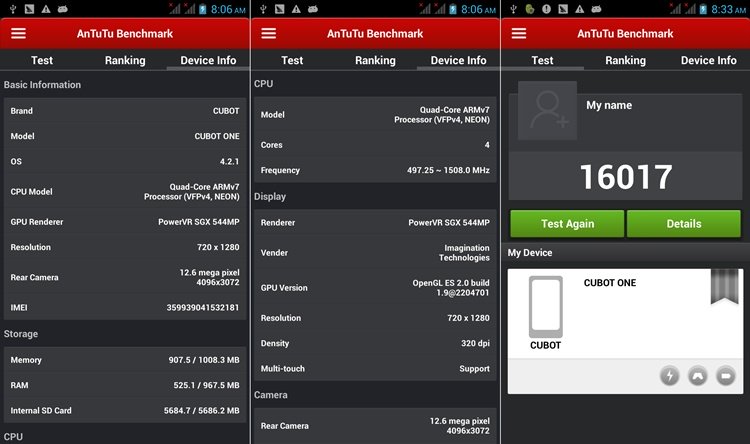Open the hamburger menu on the Basic Information screen
The height and width of the screenshot is (444, 750).
pyautogui.click(x=19, y=33)
